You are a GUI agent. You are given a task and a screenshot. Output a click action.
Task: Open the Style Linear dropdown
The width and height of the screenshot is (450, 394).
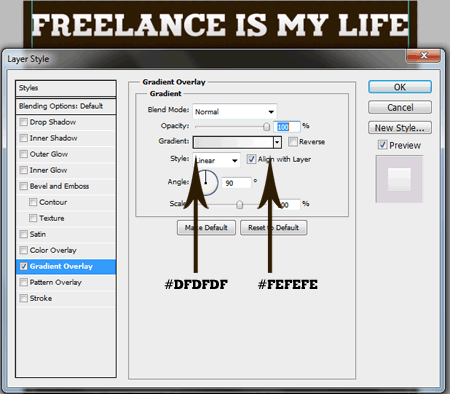click(216, 160)
